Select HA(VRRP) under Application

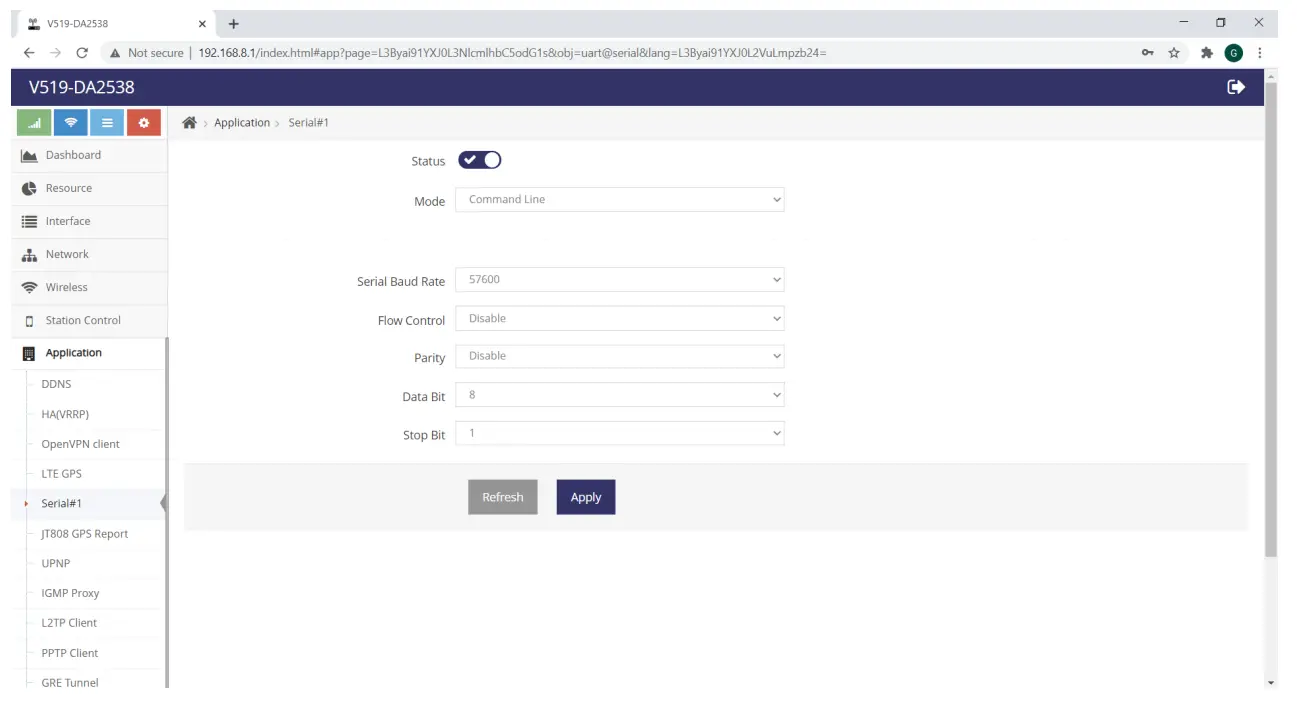pyautogui.click(x=65, y=414)
